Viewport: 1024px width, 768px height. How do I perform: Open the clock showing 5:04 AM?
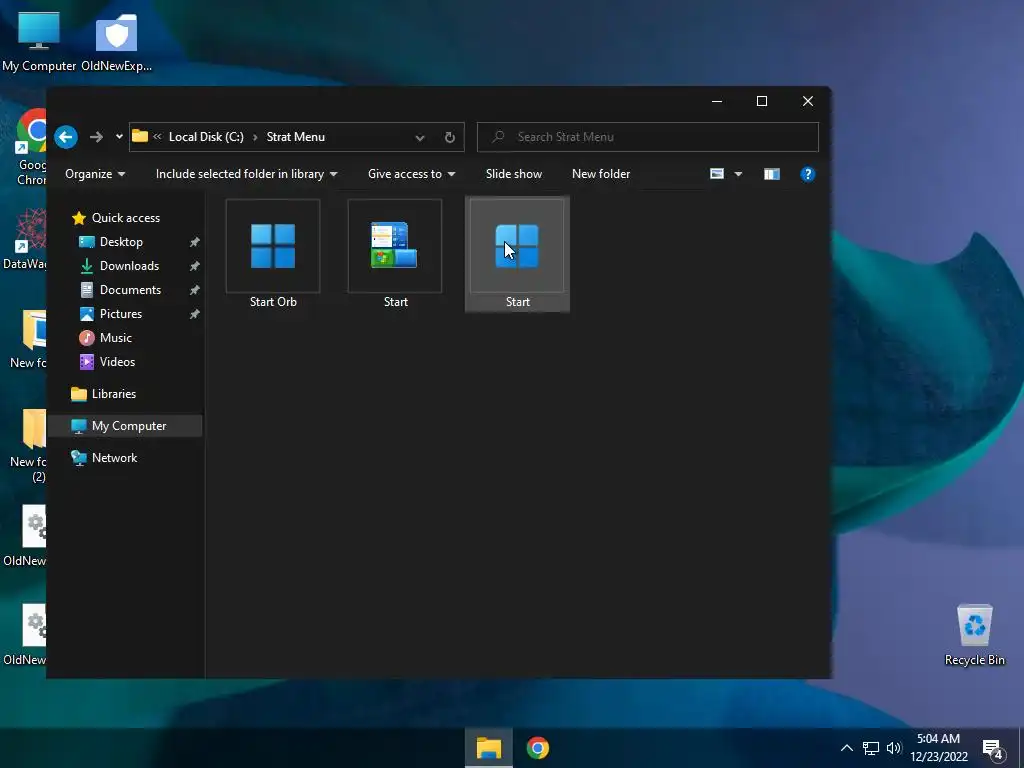coord(938,748)
